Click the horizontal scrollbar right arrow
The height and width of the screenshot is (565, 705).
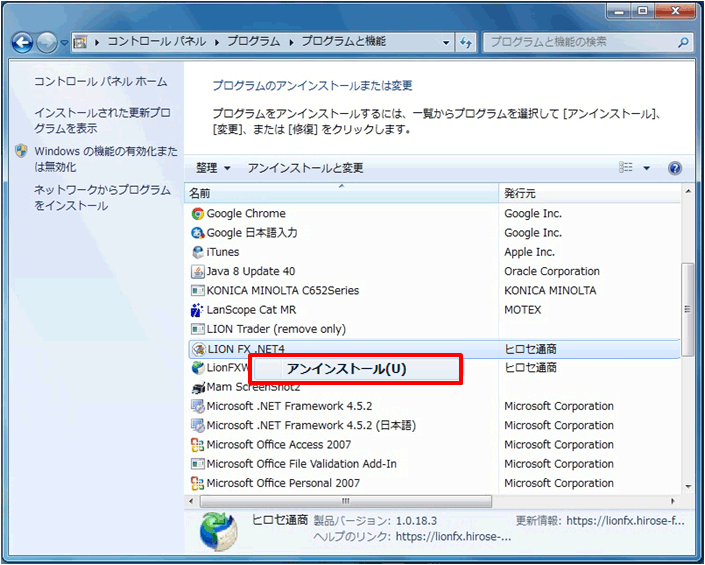point(673,501)
